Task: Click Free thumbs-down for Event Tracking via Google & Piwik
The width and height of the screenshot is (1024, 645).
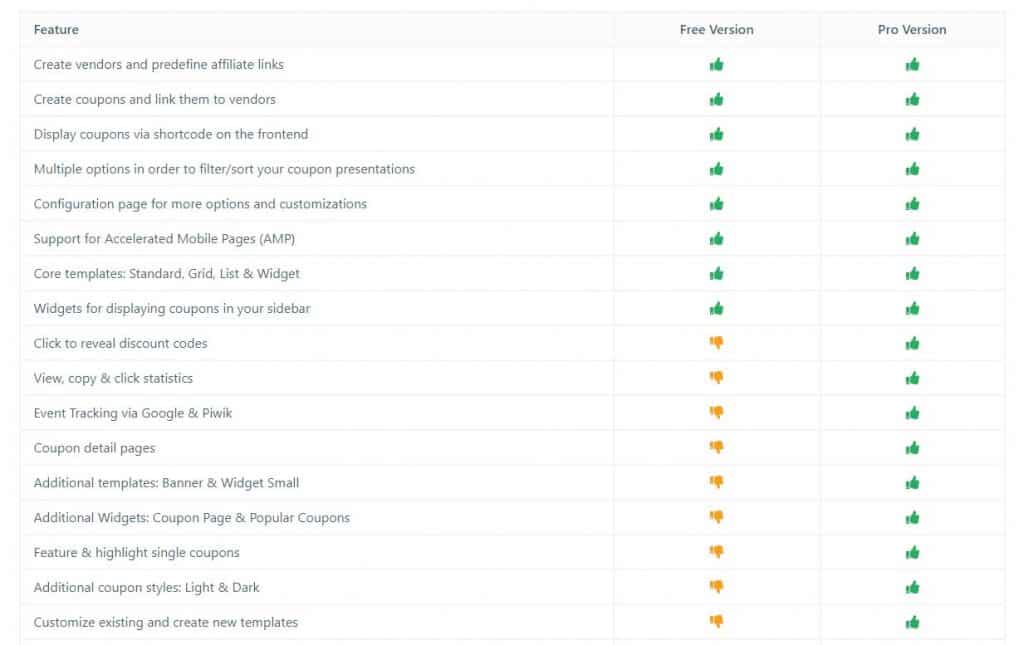Action: [716, 413]
